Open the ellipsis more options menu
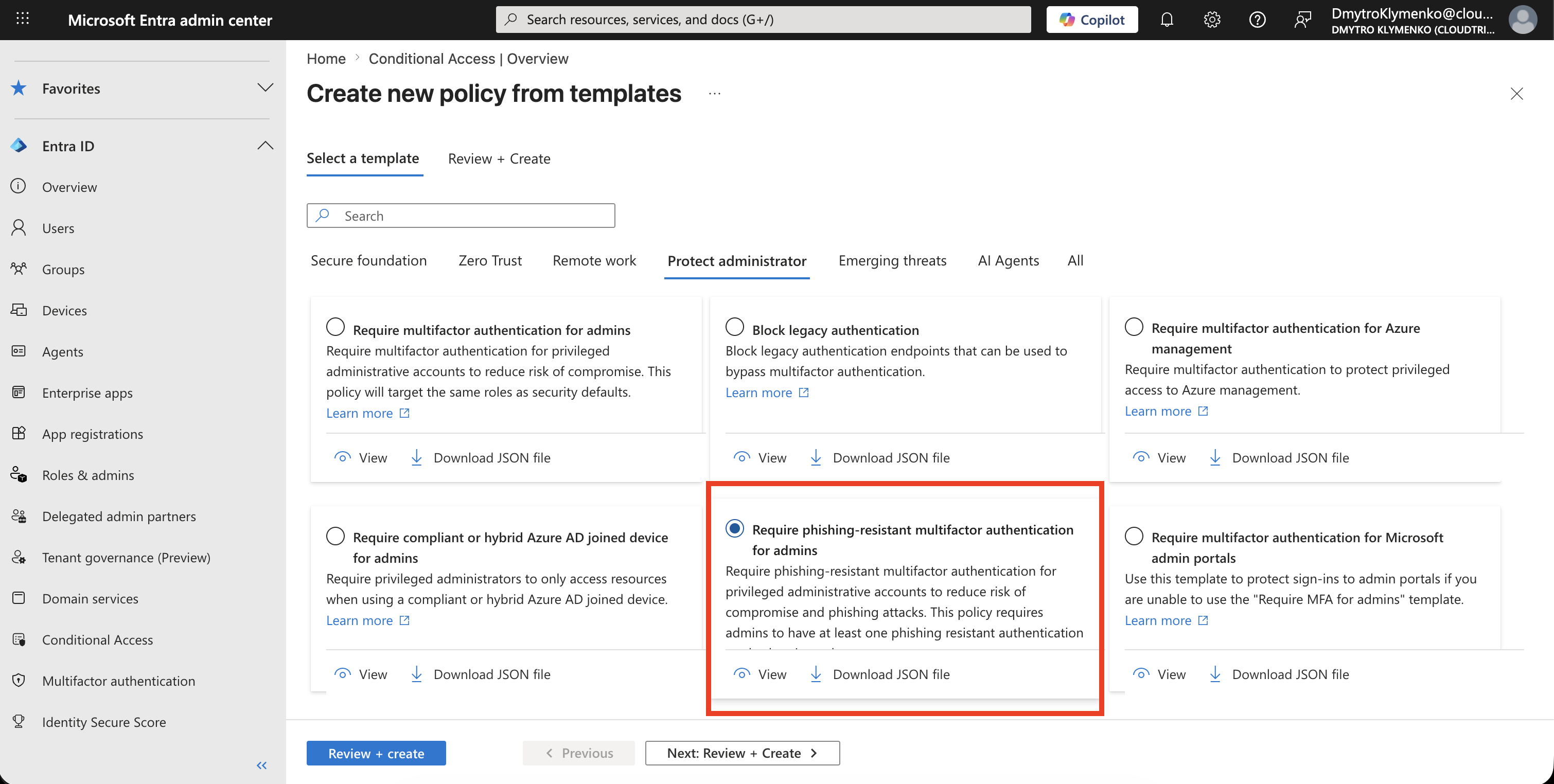Image resolution: width=1554 pixels, height=784 pixels. point(714,94)
